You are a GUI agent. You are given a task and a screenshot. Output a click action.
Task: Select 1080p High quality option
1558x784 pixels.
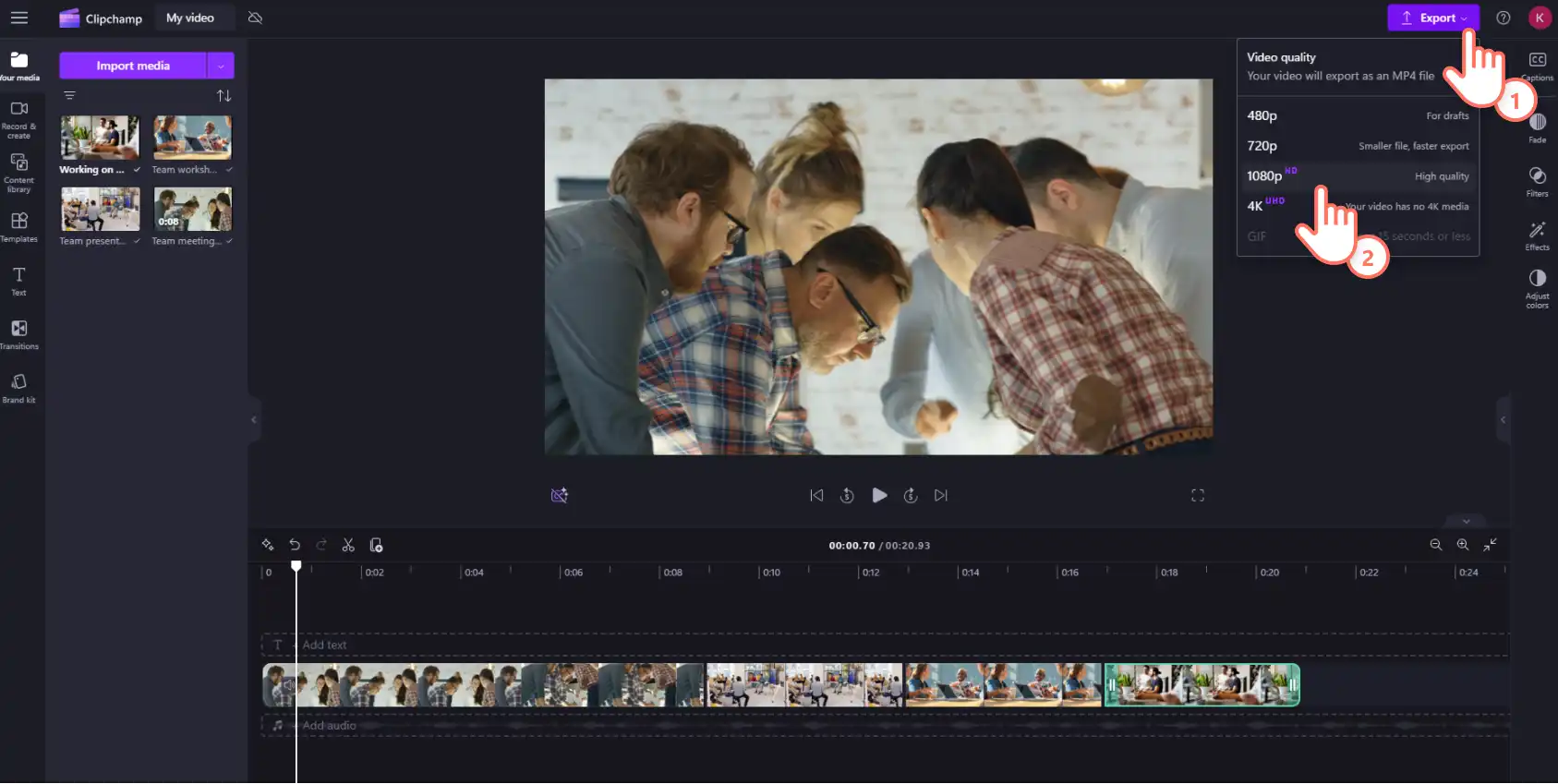1358,176
